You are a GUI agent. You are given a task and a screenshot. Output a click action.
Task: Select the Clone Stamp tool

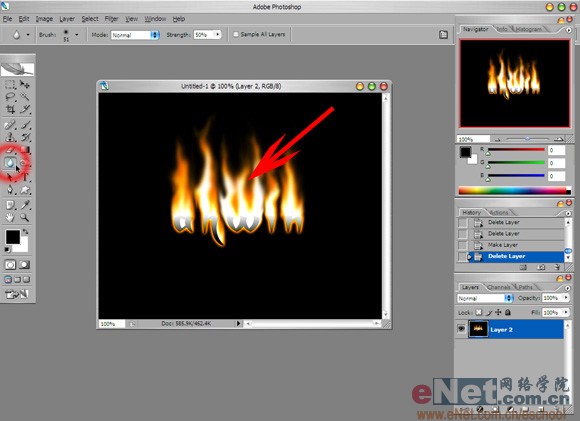coord(10,138)
